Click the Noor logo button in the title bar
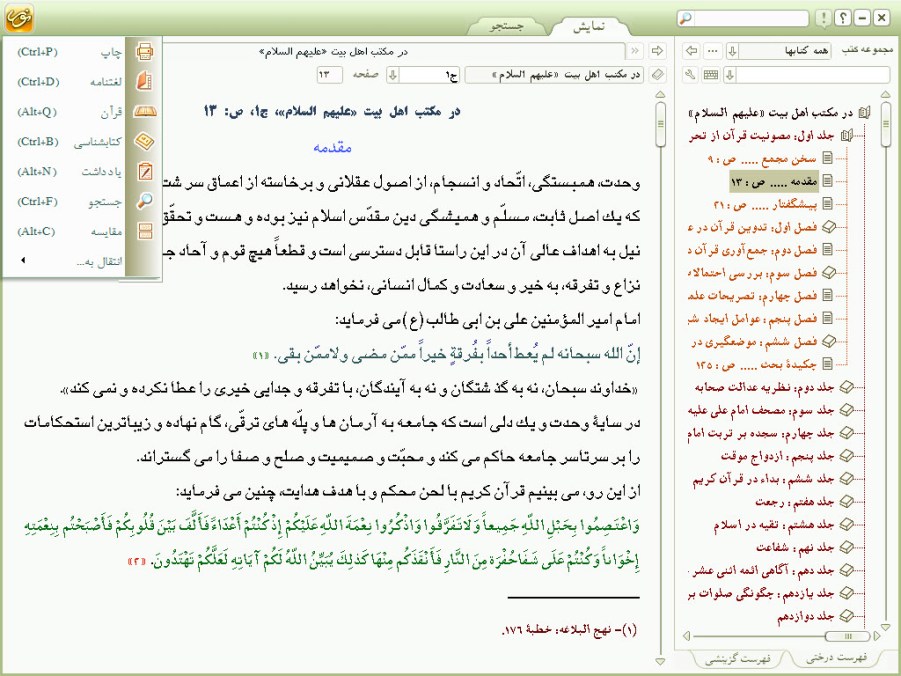Screen dimensions: 901x676 pos(18,18)
